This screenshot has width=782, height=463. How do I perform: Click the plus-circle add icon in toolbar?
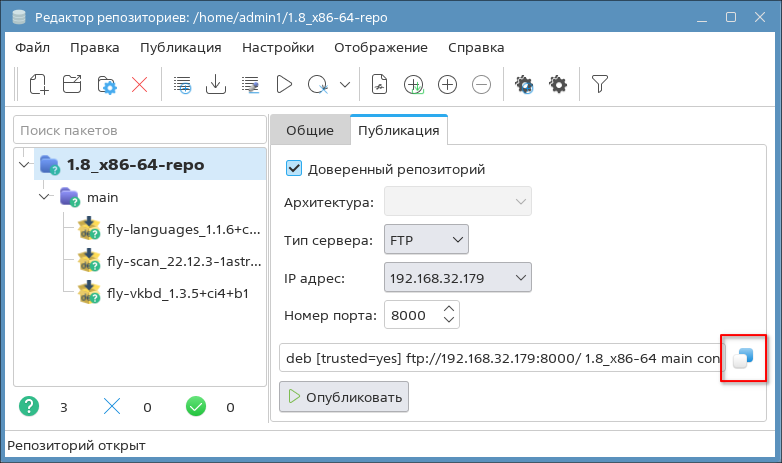point(447,85)
